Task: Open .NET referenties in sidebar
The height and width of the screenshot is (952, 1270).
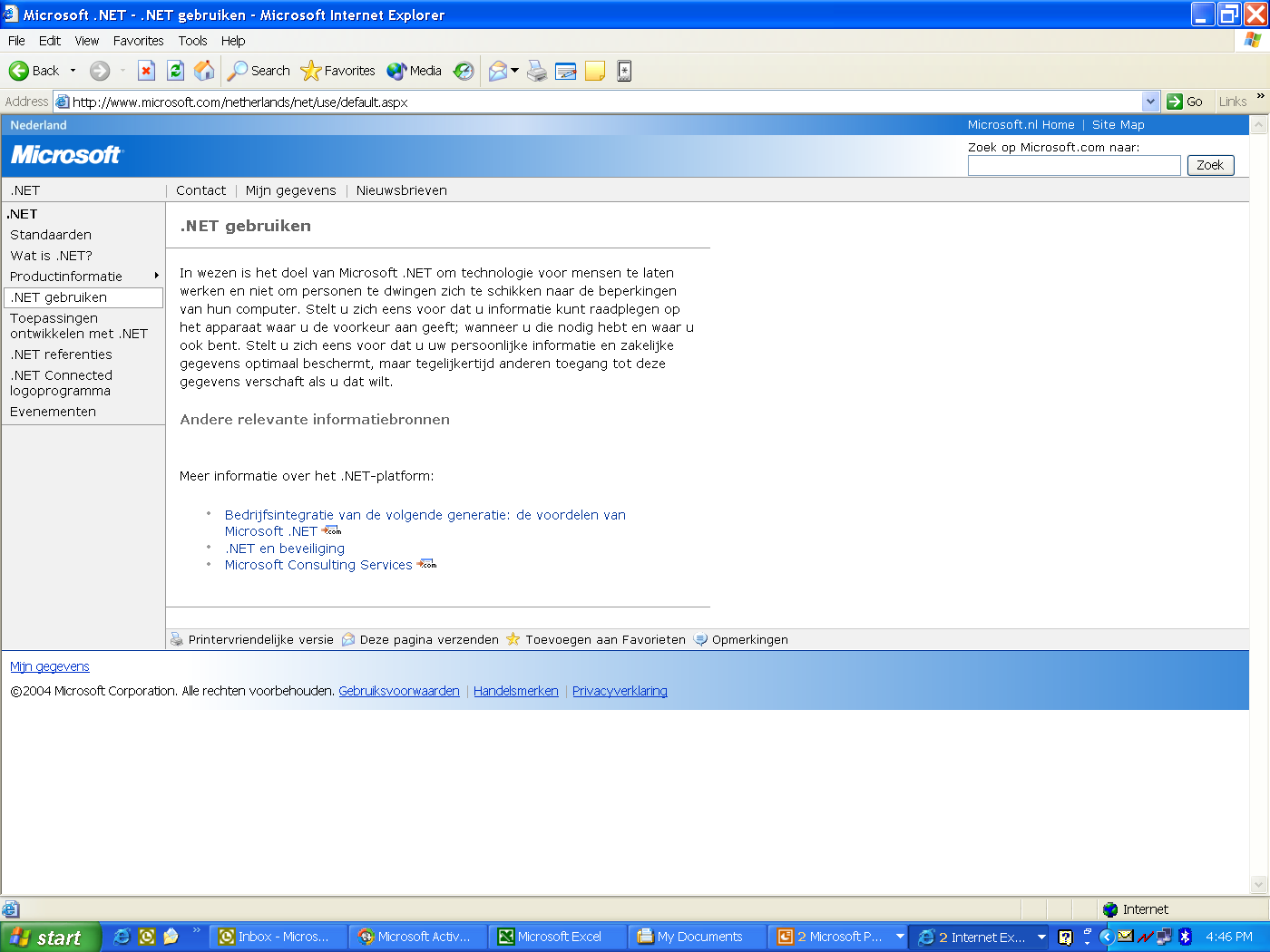Action: point(61,355)
